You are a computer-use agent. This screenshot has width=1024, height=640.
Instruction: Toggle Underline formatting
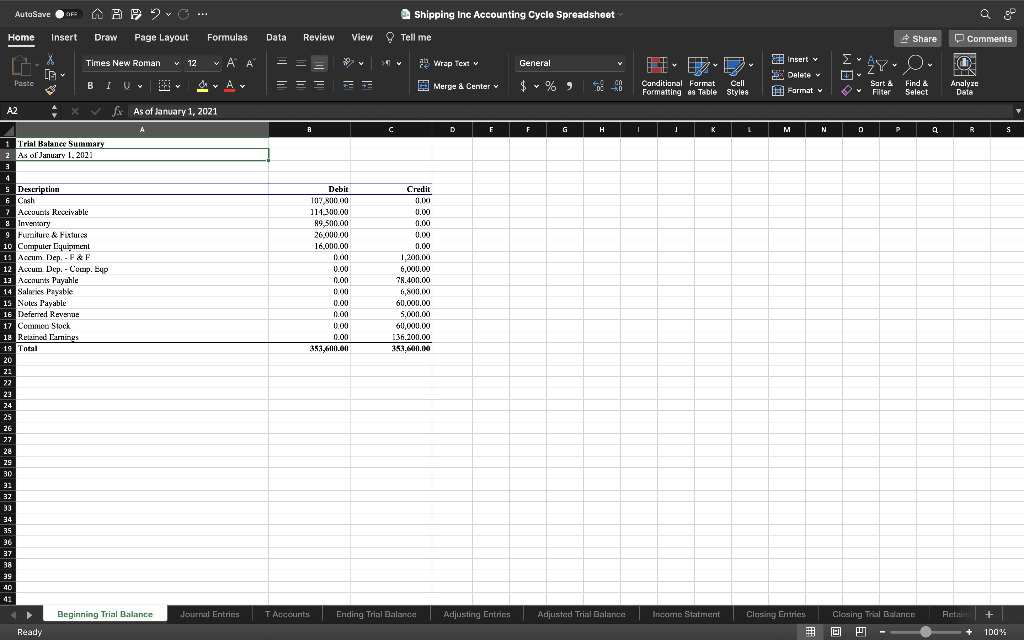[126, 86]
